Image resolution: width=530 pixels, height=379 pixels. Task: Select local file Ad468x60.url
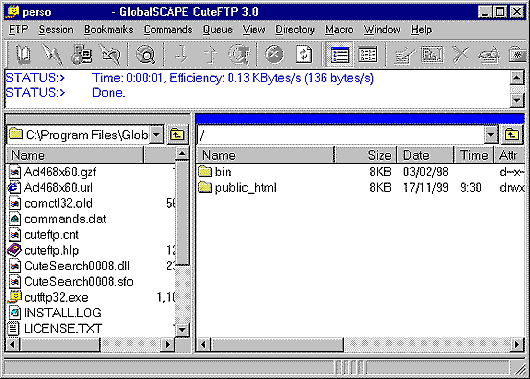[x=50, y=187]
